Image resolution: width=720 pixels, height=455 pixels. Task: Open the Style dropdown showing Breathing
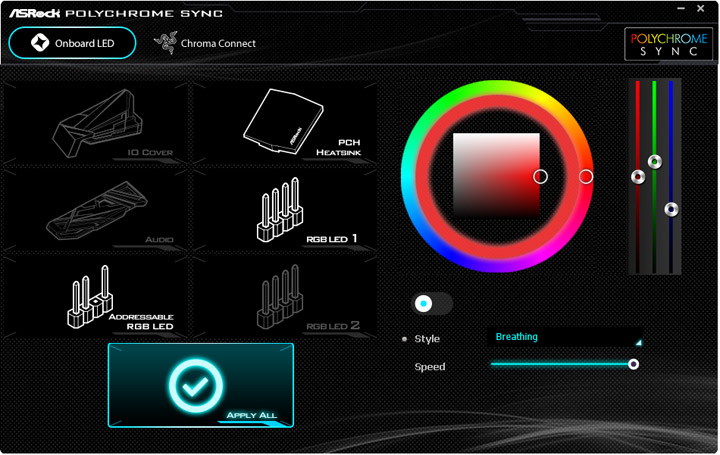[564, 337]
